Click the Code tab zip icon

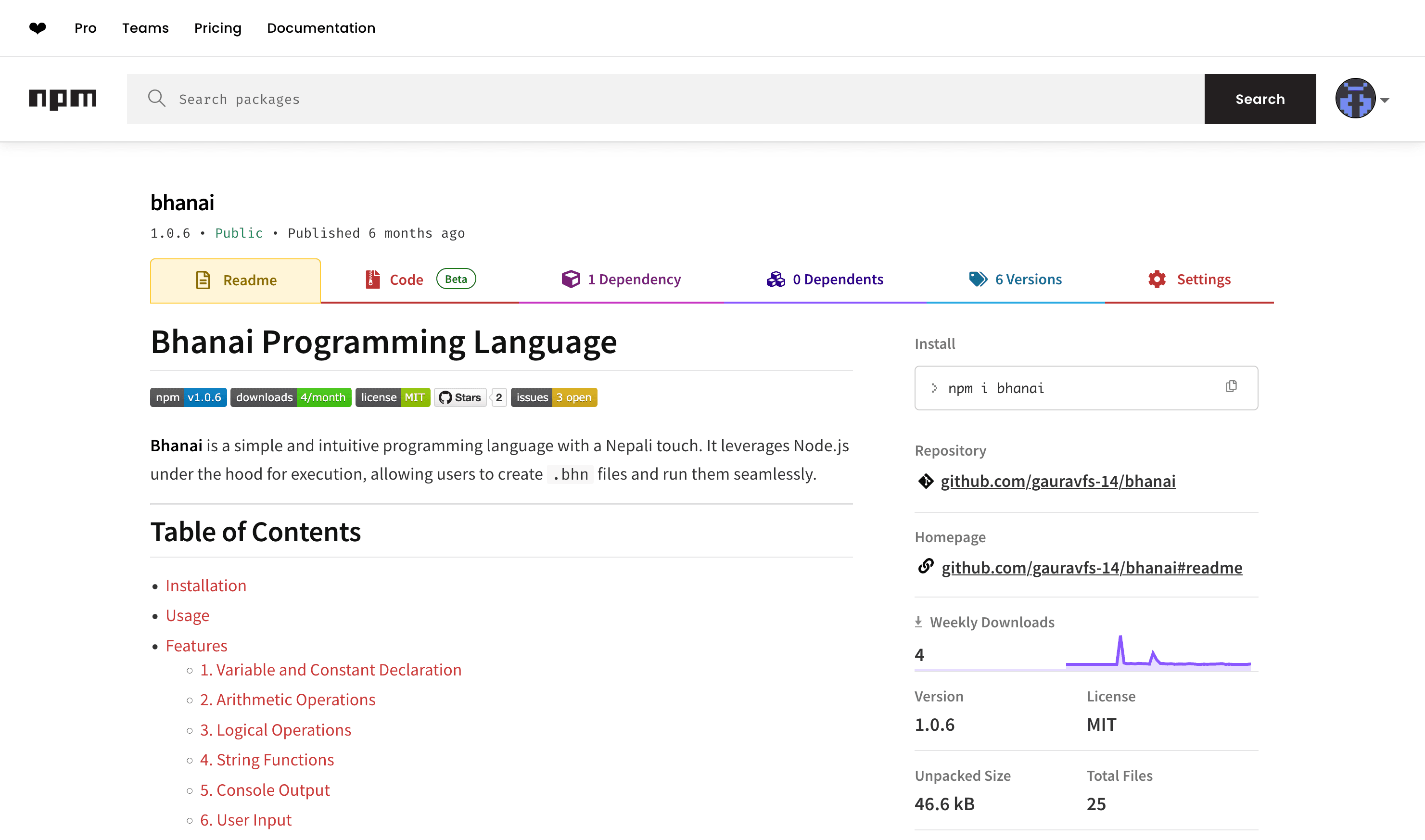(x=372, y=279)
